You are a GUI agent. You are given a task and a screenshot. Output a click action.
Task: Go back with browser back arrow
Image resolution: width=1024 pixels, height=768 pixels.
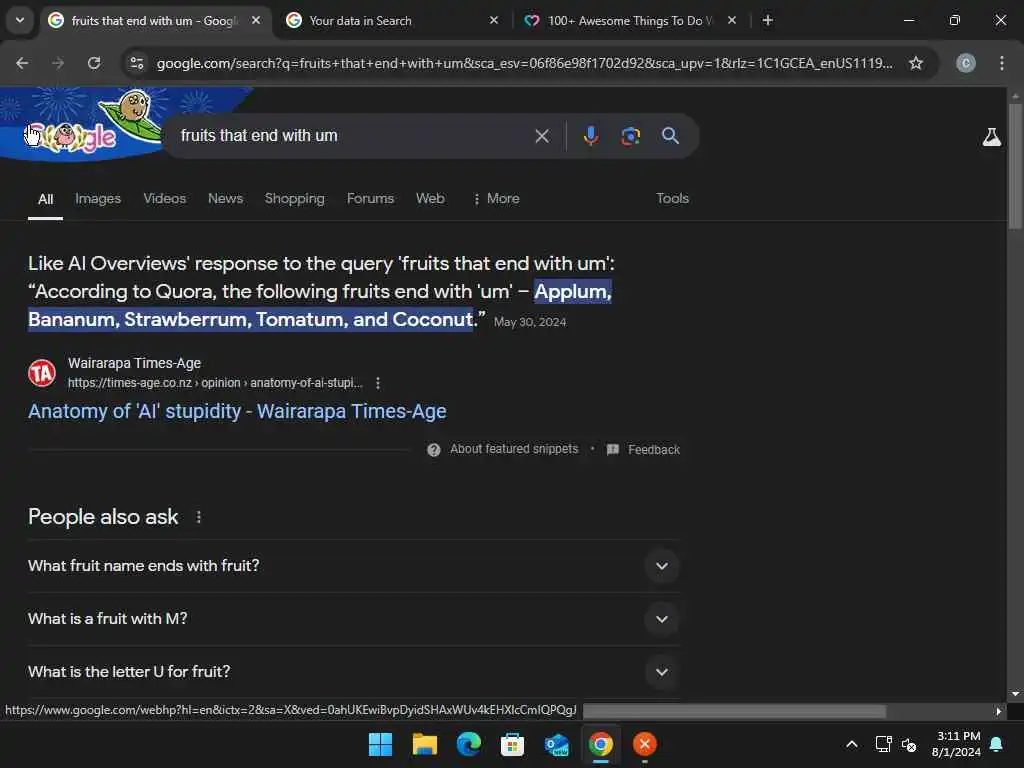tap(22, 63)
